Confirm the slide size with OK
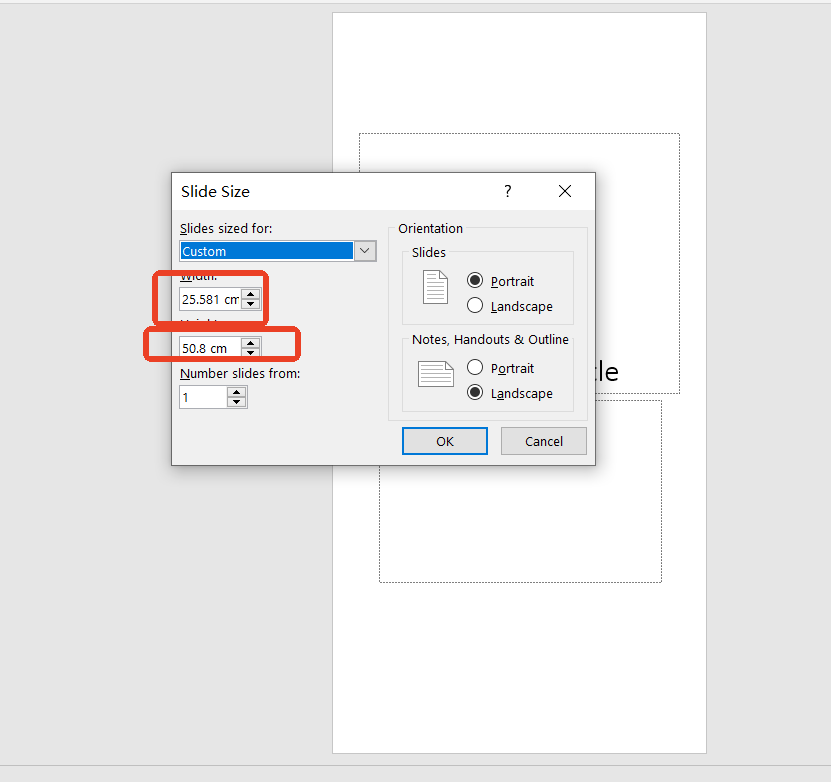 pos(444,441)
